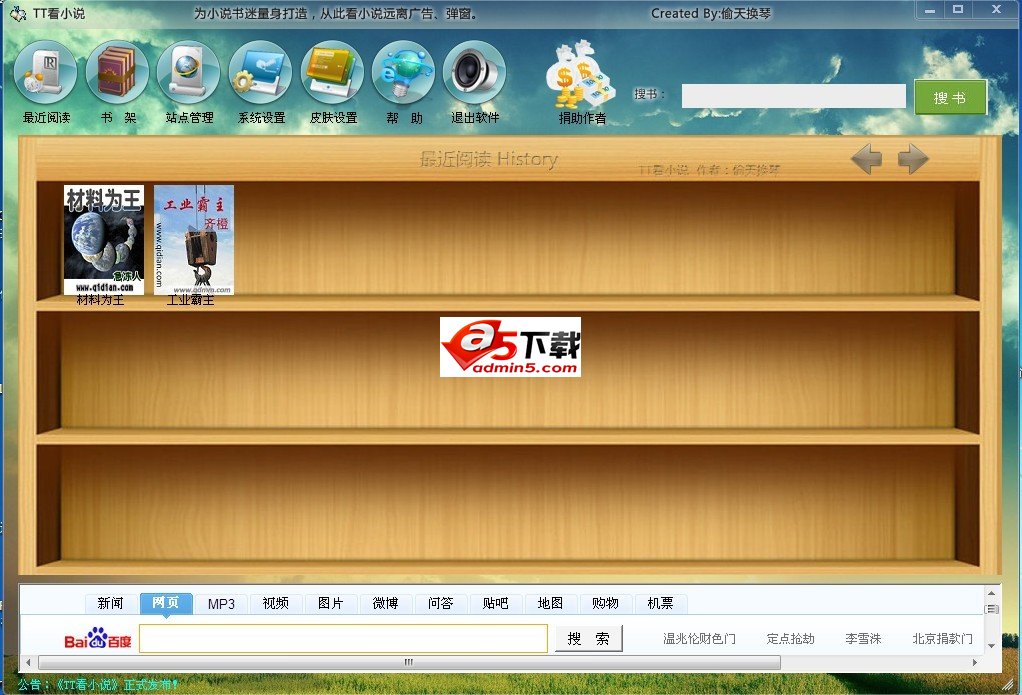Click the horizontal scrollbar thumb
Viewport: 1022px width, 695px height.
pyautogui.click(x=409, y=662)
